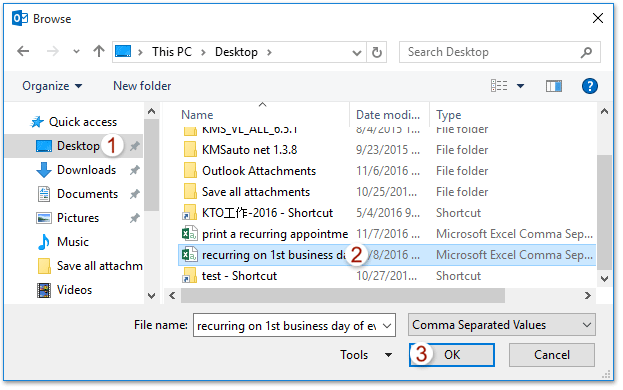Click horizontal scrollbar right arrow
Screen dimensions: 623x390
(588, 296)
